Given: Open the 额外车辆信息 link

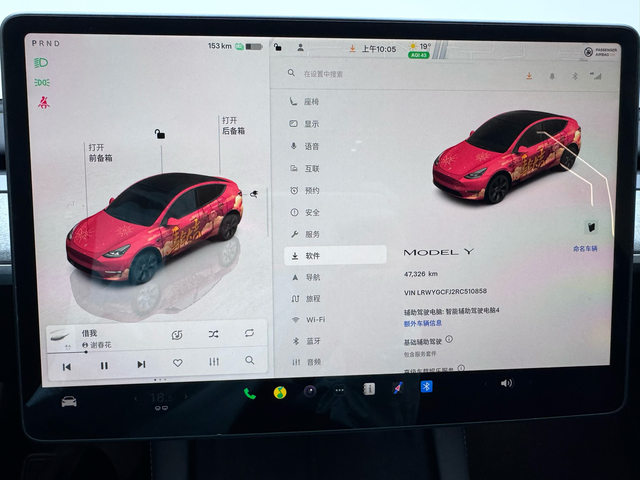Looking at the screenshot, I should click(423, 323).
